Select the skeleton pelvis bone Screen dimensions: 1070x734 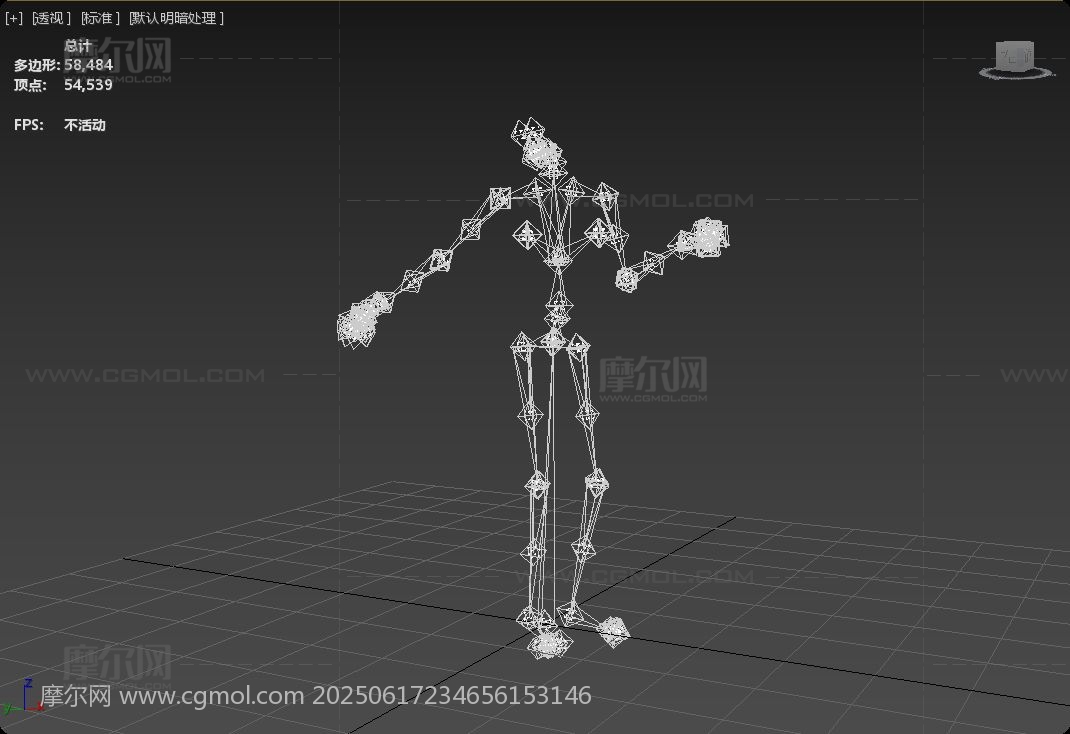click(553, 341)
